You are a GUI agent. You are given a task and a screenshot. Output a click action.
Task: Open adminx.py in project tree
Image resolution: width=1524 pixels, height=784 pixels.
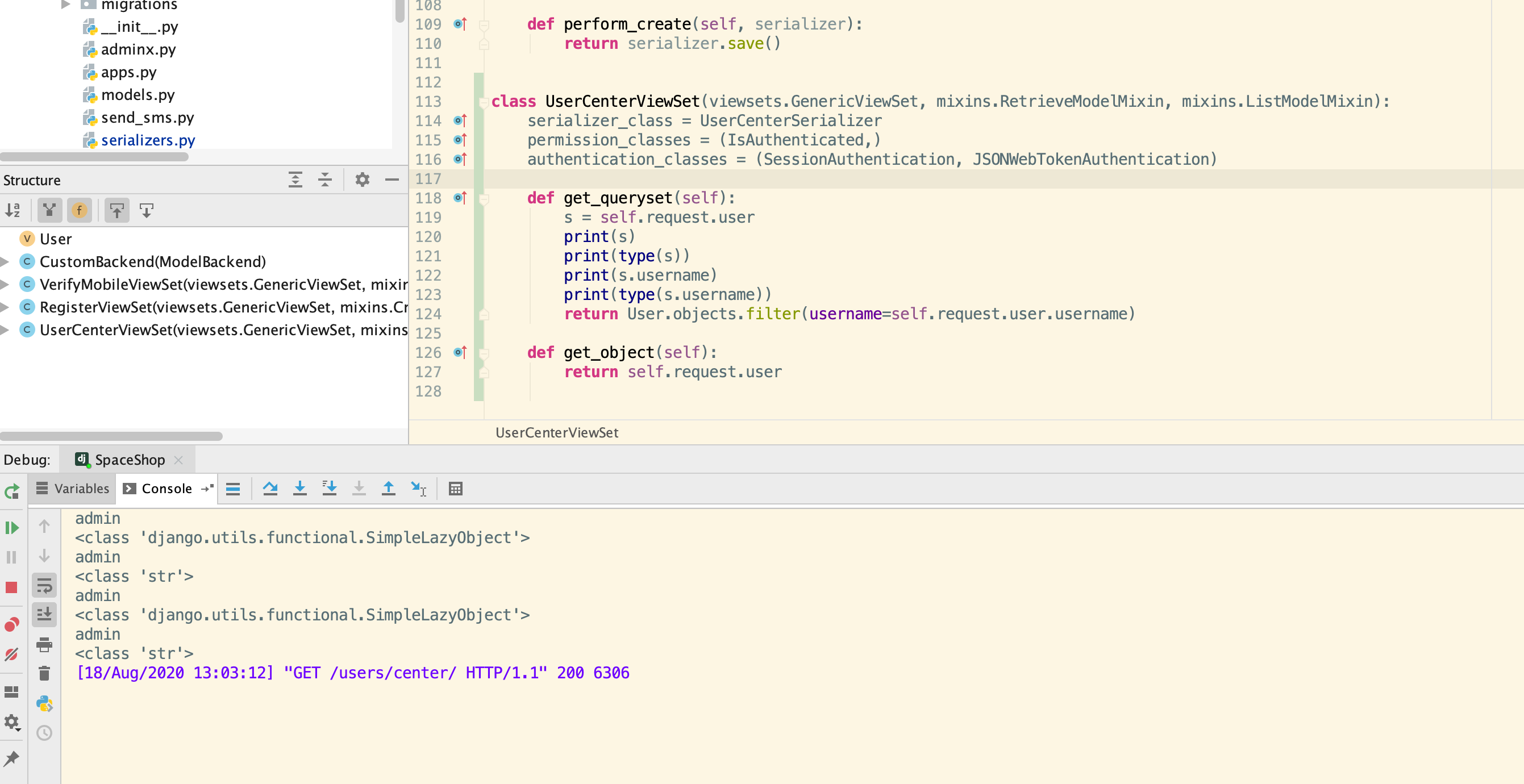[139, 49]
